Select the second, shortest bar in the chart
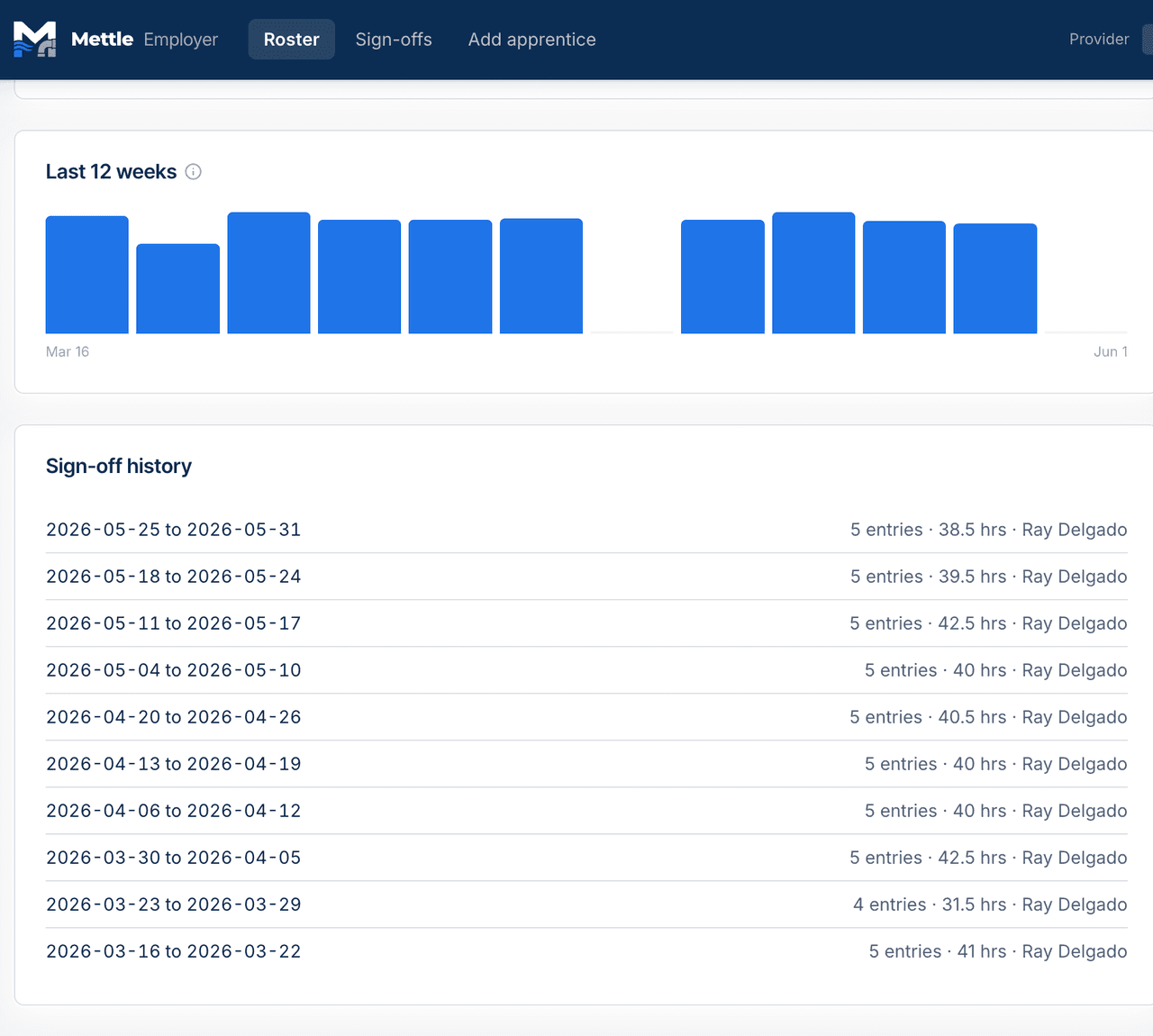The width and height of the screenshot is (1153, 1036). pos(177,288)
